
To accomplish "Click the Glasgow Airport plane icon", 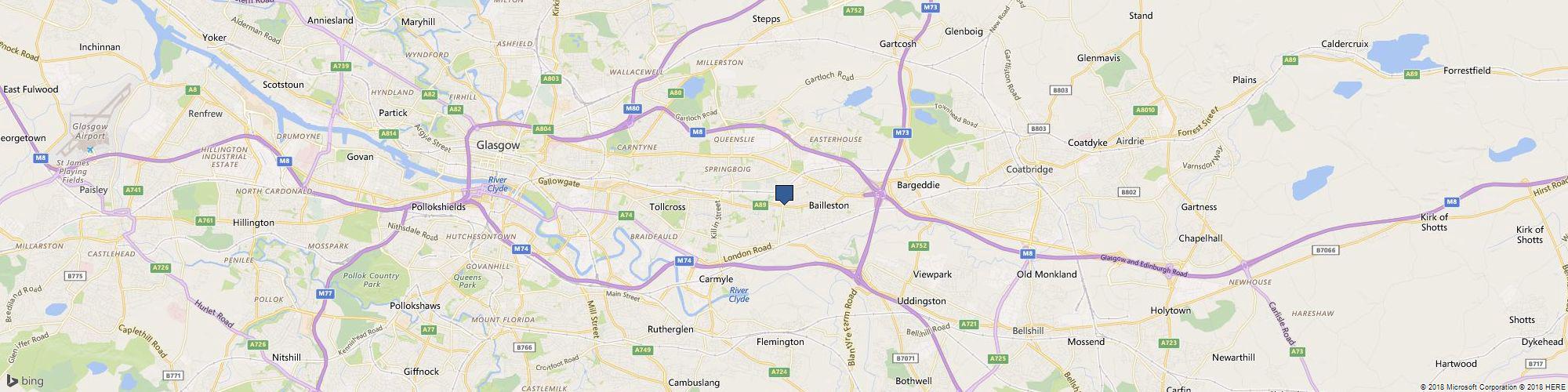I will [91, 150].
